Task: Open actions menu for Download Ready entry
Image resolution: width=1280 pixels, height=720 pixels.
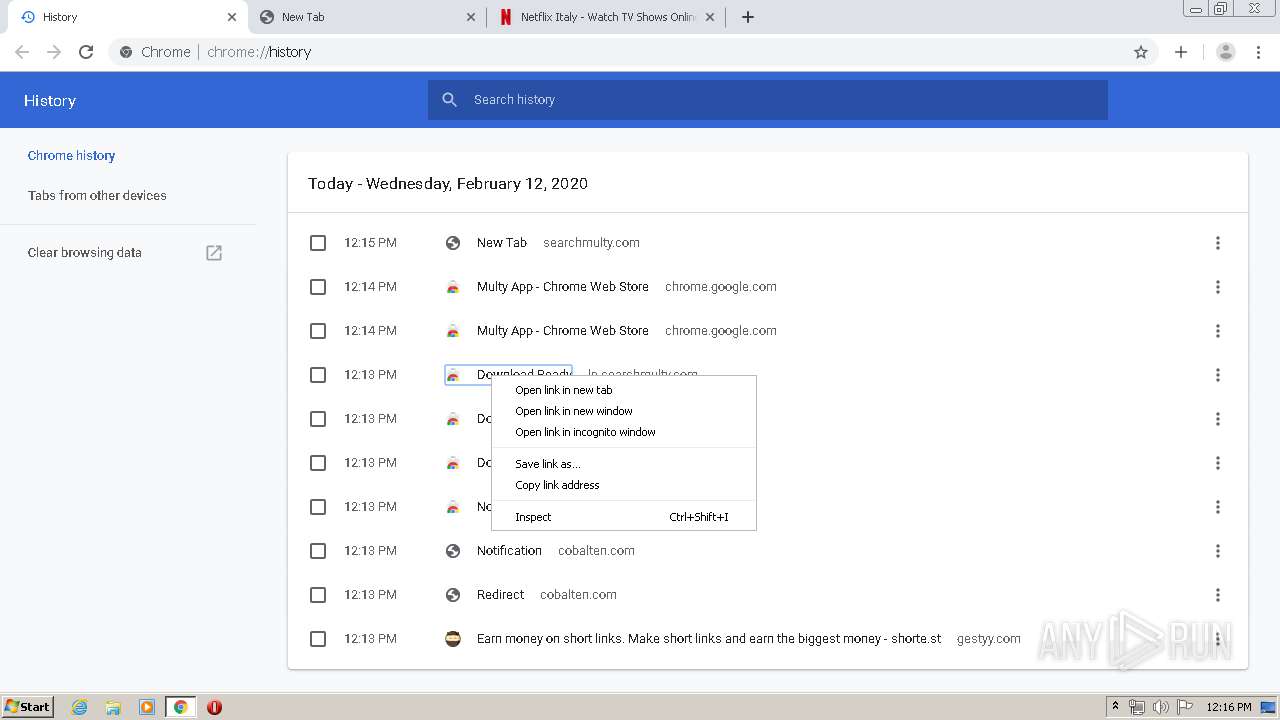Action: point(1218,375)
